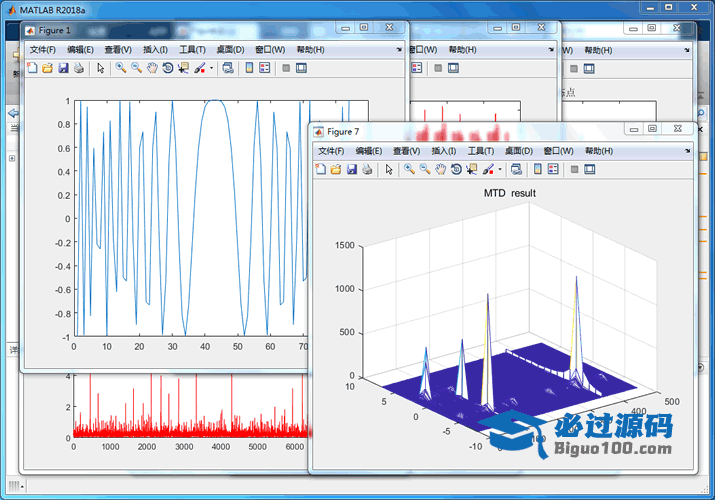This screenshot has width=715, height=500.
Task: Enable Data Cursor tool in Figure 7
Action: click(472, 169)
